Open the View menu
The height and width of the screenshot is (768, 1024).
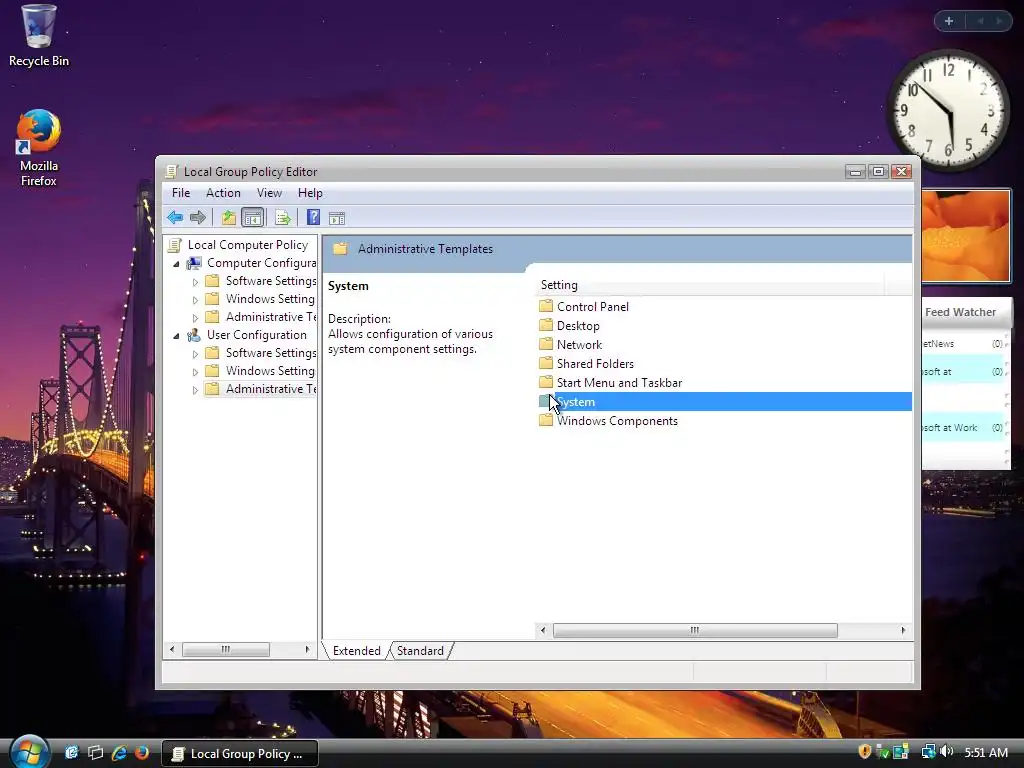coord(269,193)
